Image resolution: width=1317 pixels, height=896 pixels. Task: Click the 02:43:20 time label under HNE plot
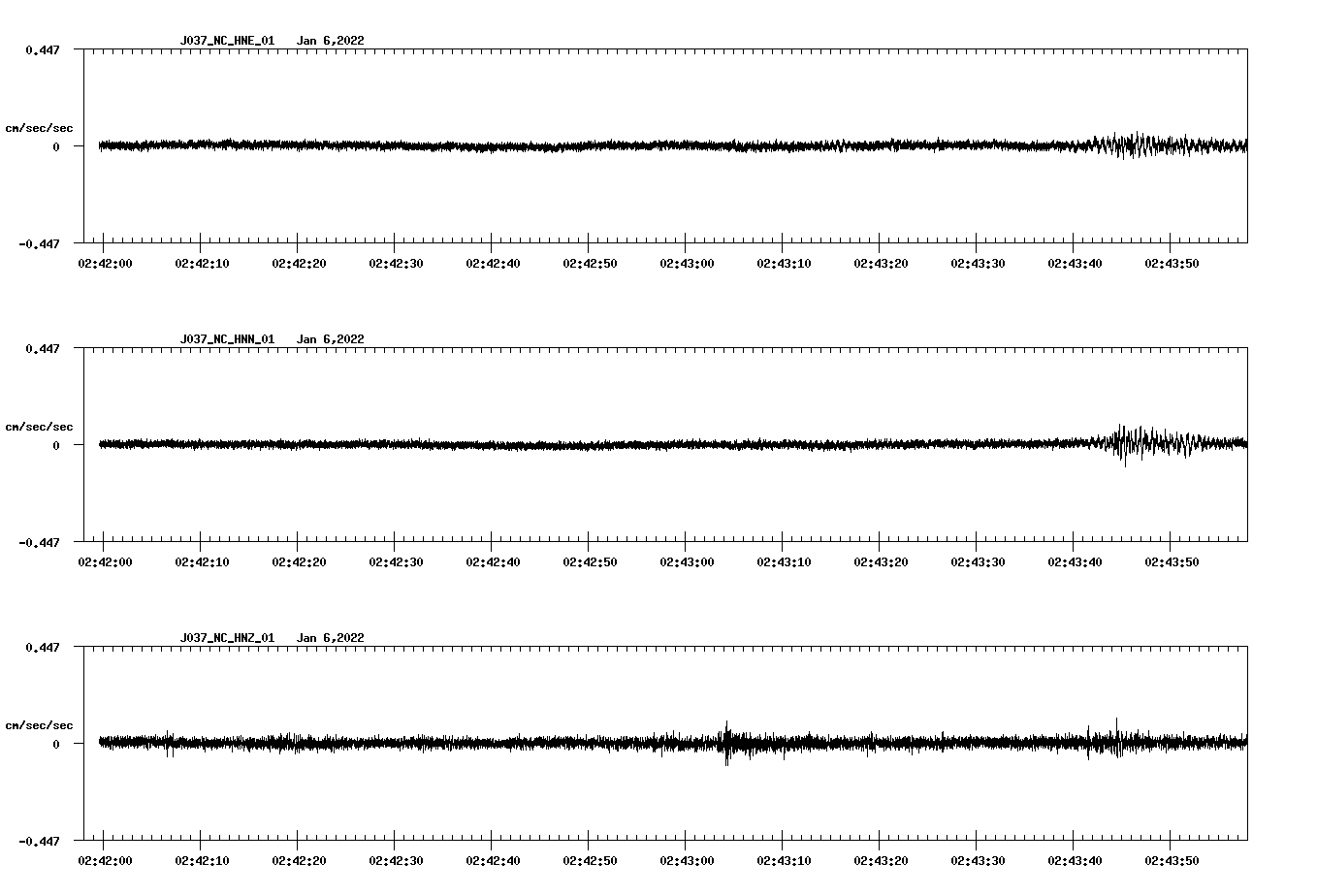pyautogui.click(x=881, y=264)
